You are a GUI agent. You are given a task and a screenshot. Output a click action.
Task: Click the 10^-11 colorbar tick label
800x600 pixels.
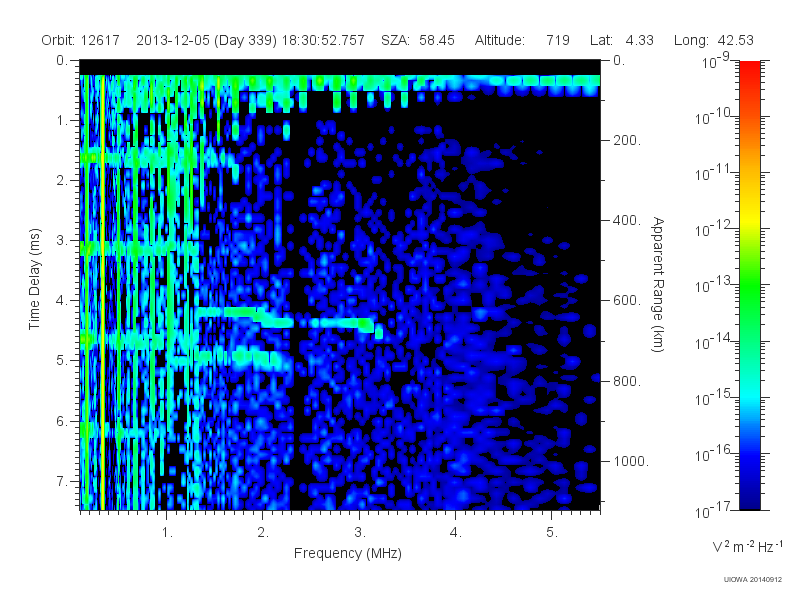[x=714, y=173]
